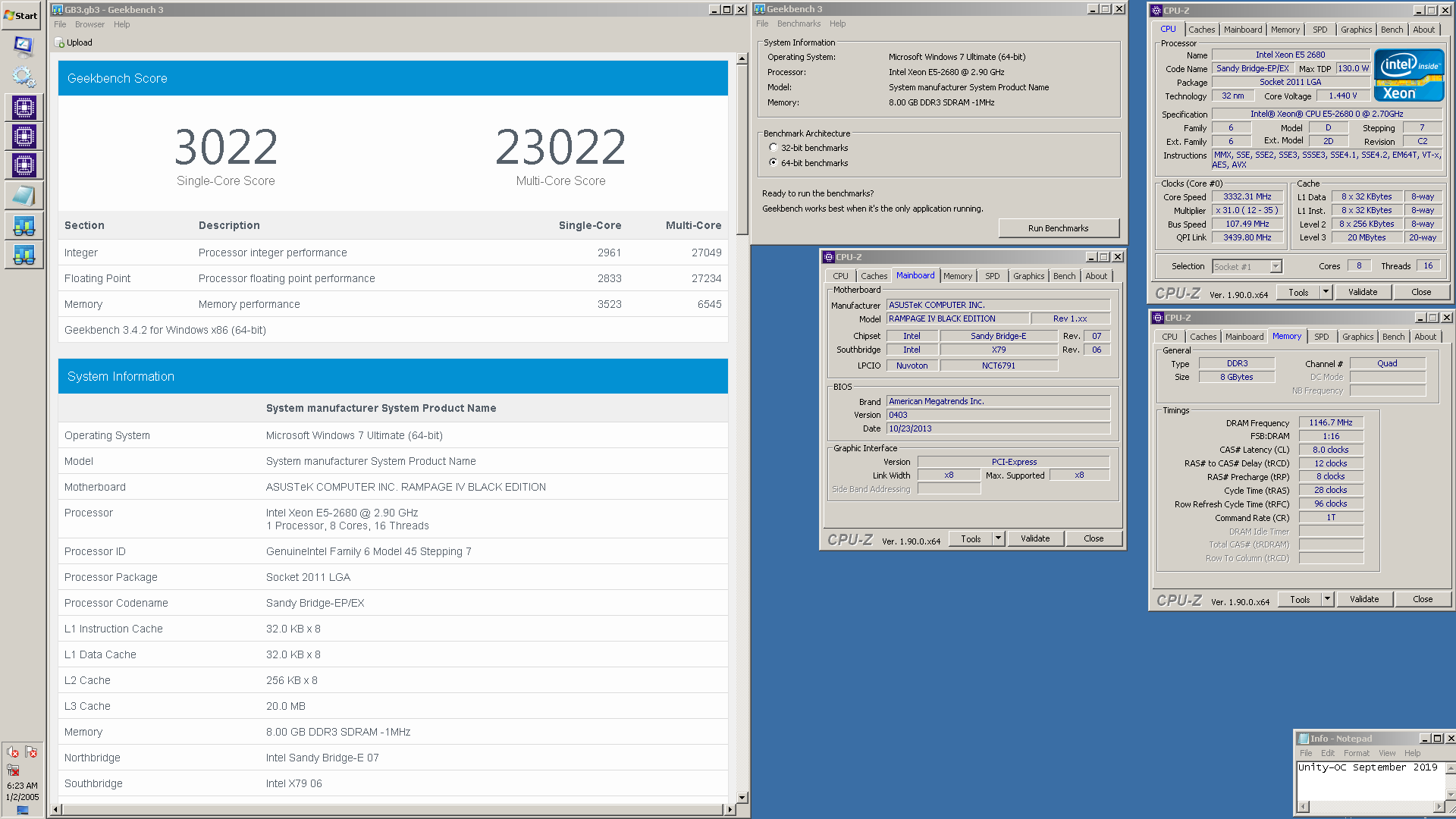Click Close button in CPU-Z Memory window
Image resolution: width=1456 pixels, height=819 pixels.
pos(1423,599)
